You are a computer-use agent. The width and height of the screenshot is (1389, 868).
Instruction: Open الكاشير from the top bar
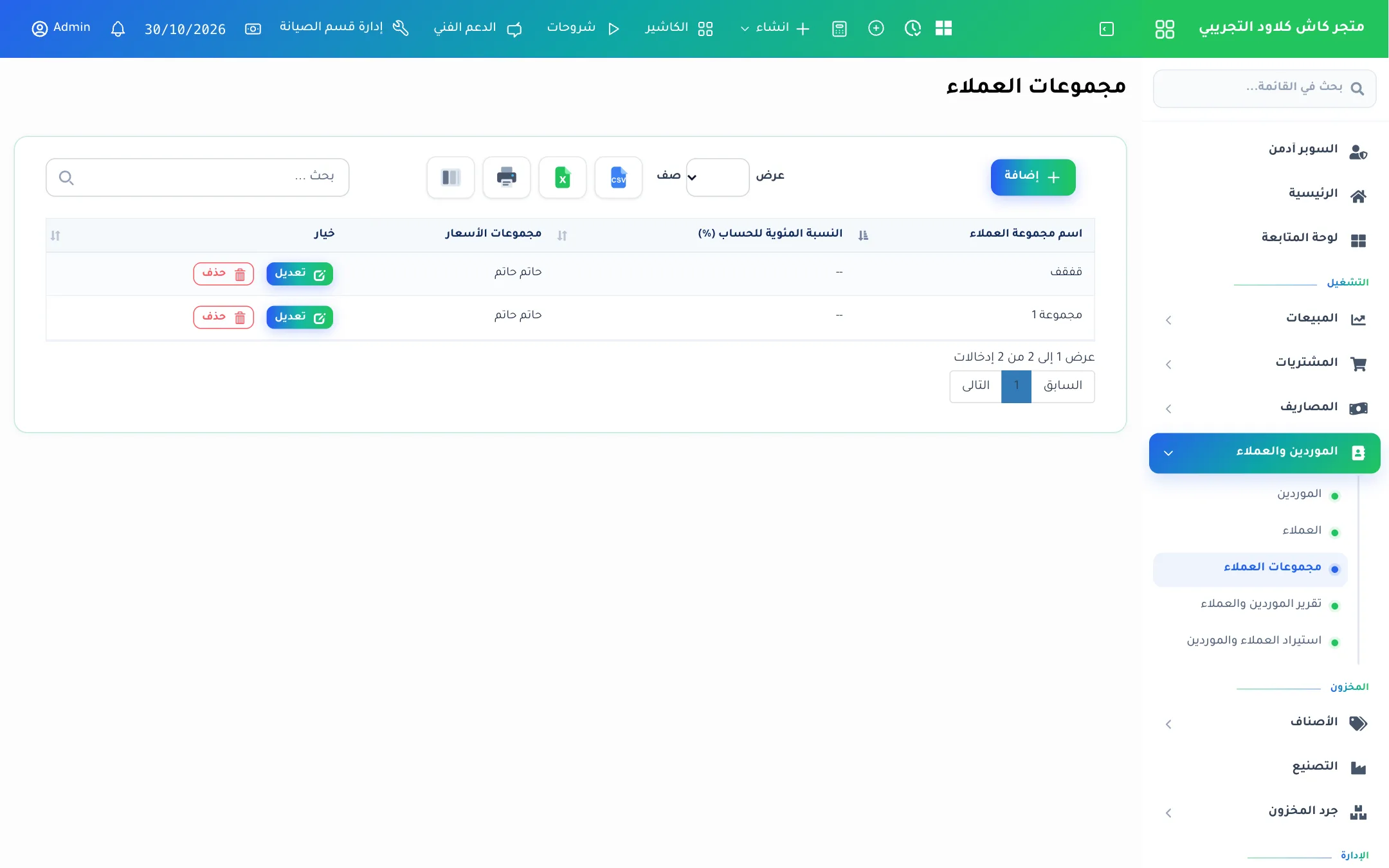coord(679,28)
